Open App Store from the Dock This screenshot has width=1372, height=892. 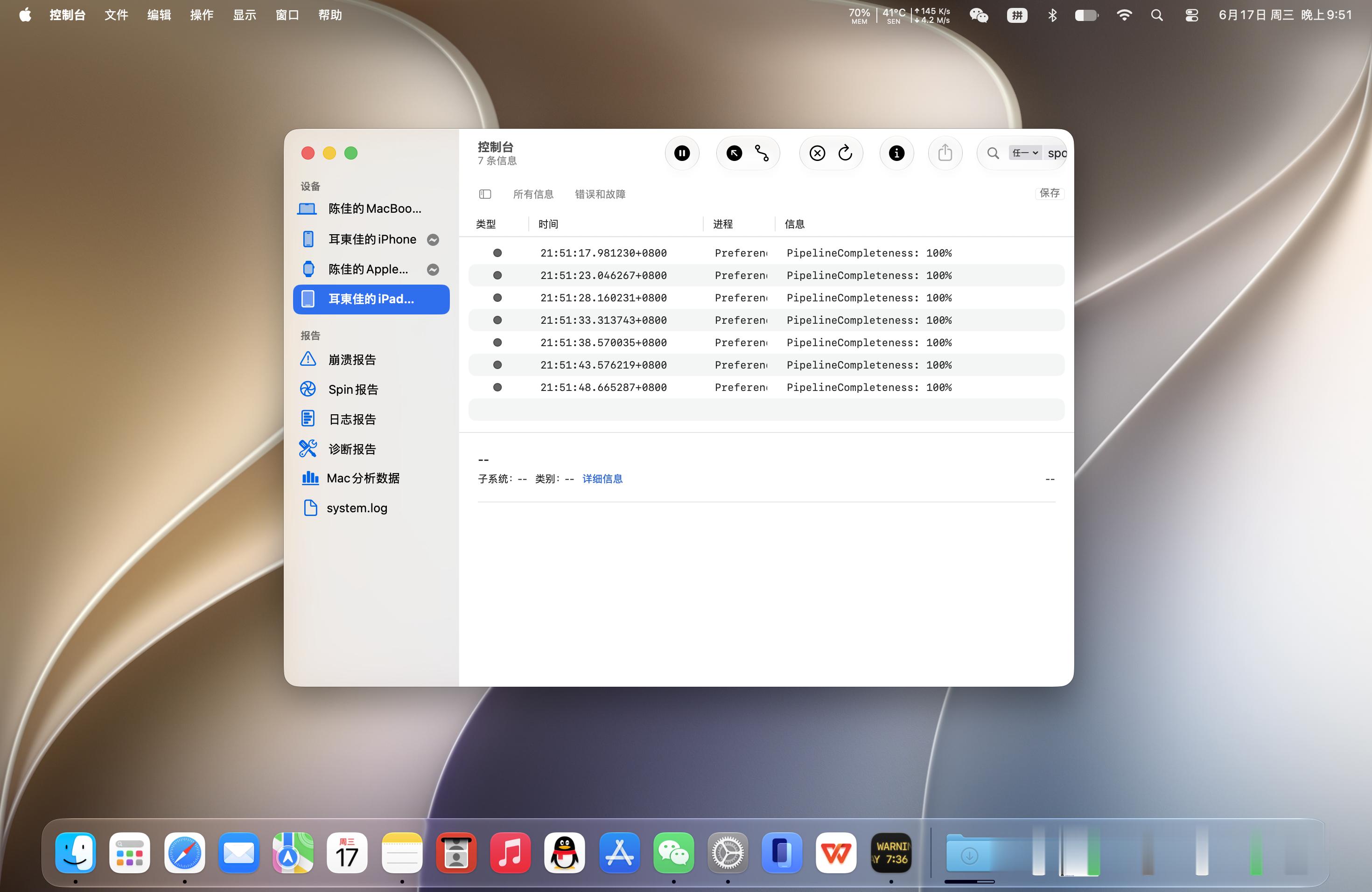point(619,852)
